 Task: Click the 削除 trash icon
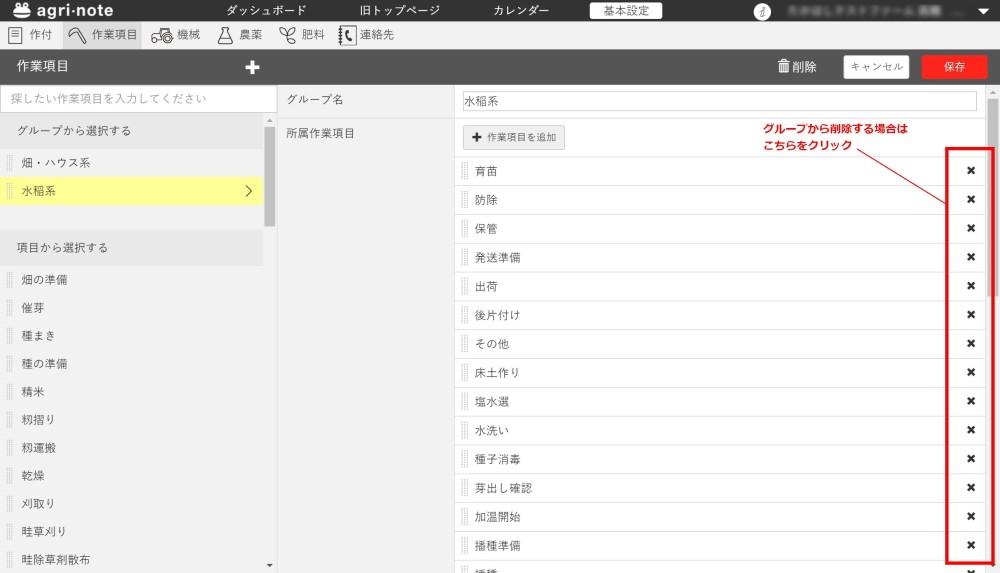click(784, 67)
